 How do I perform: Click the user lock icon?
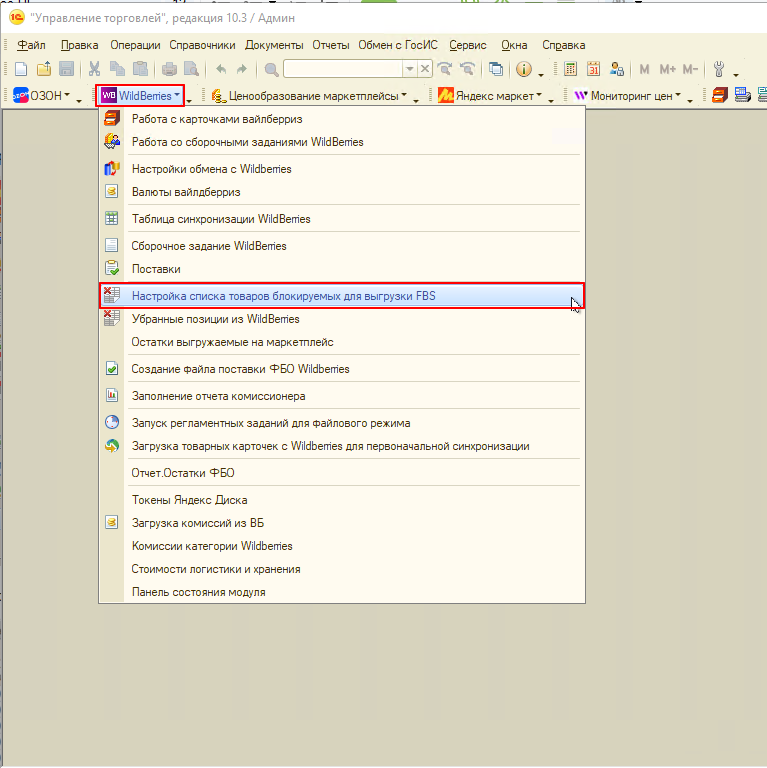pos(617,69)
